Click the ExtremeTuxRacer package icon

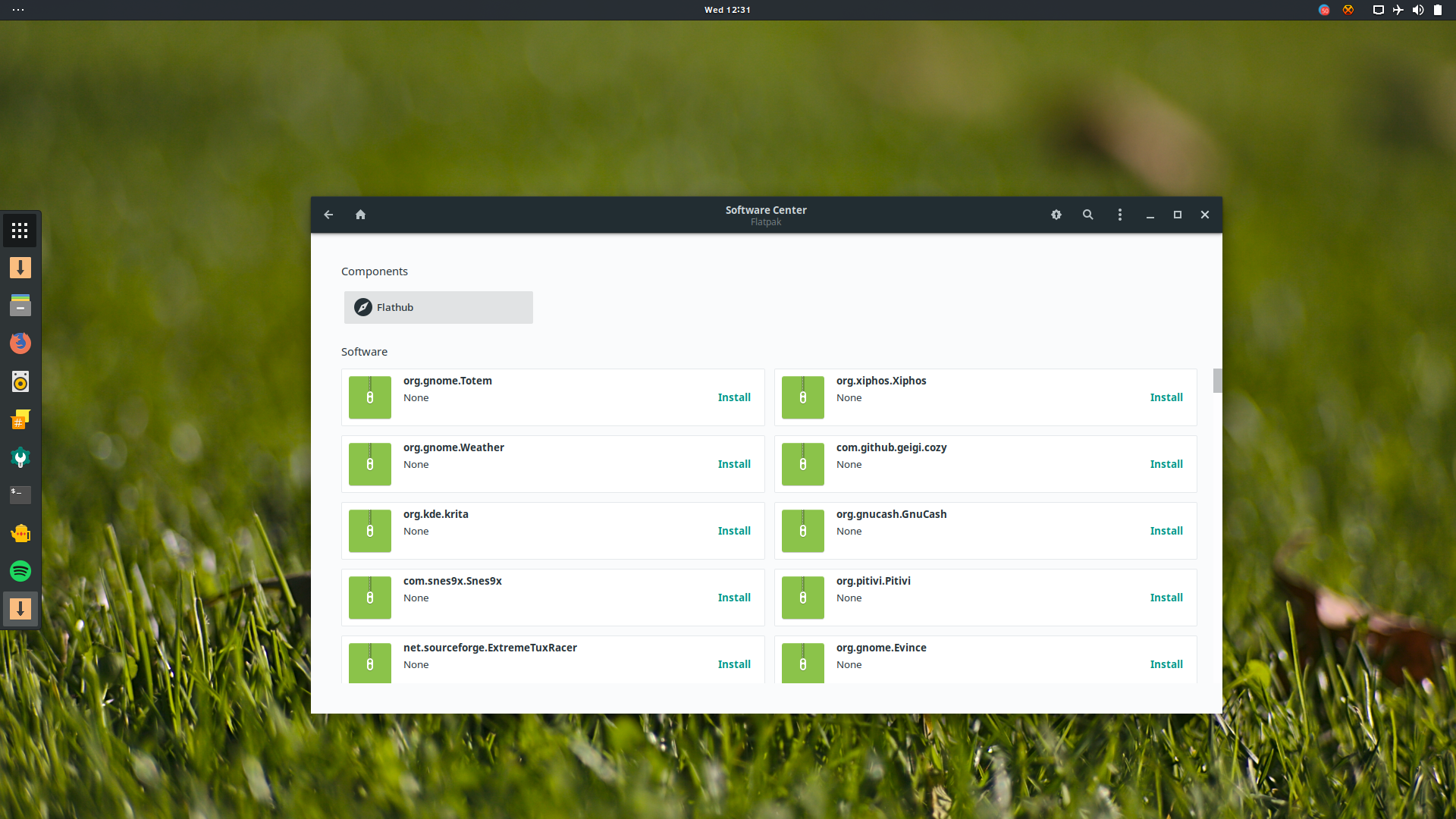coord(370,663)
